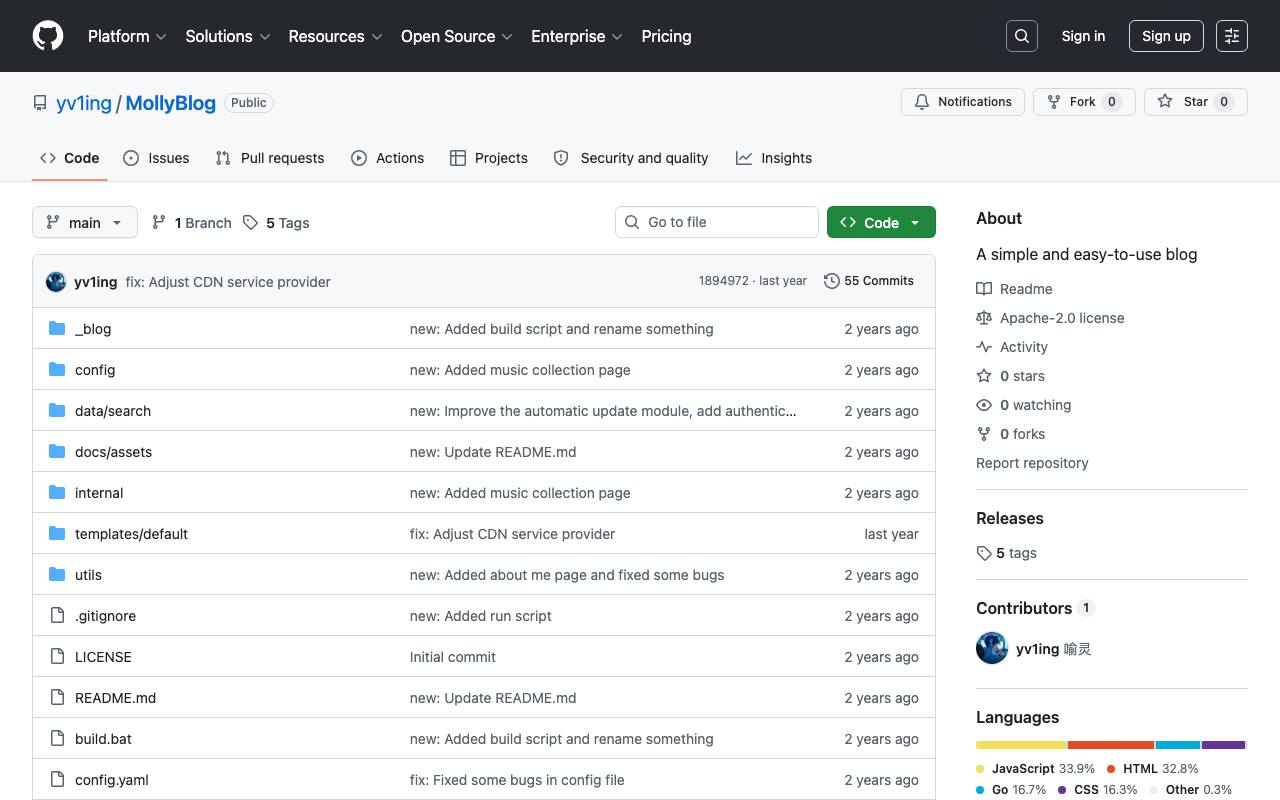Click the LICENSE file icon
The height and width of the screenshot is (800, 1280).
click(57, 657)
